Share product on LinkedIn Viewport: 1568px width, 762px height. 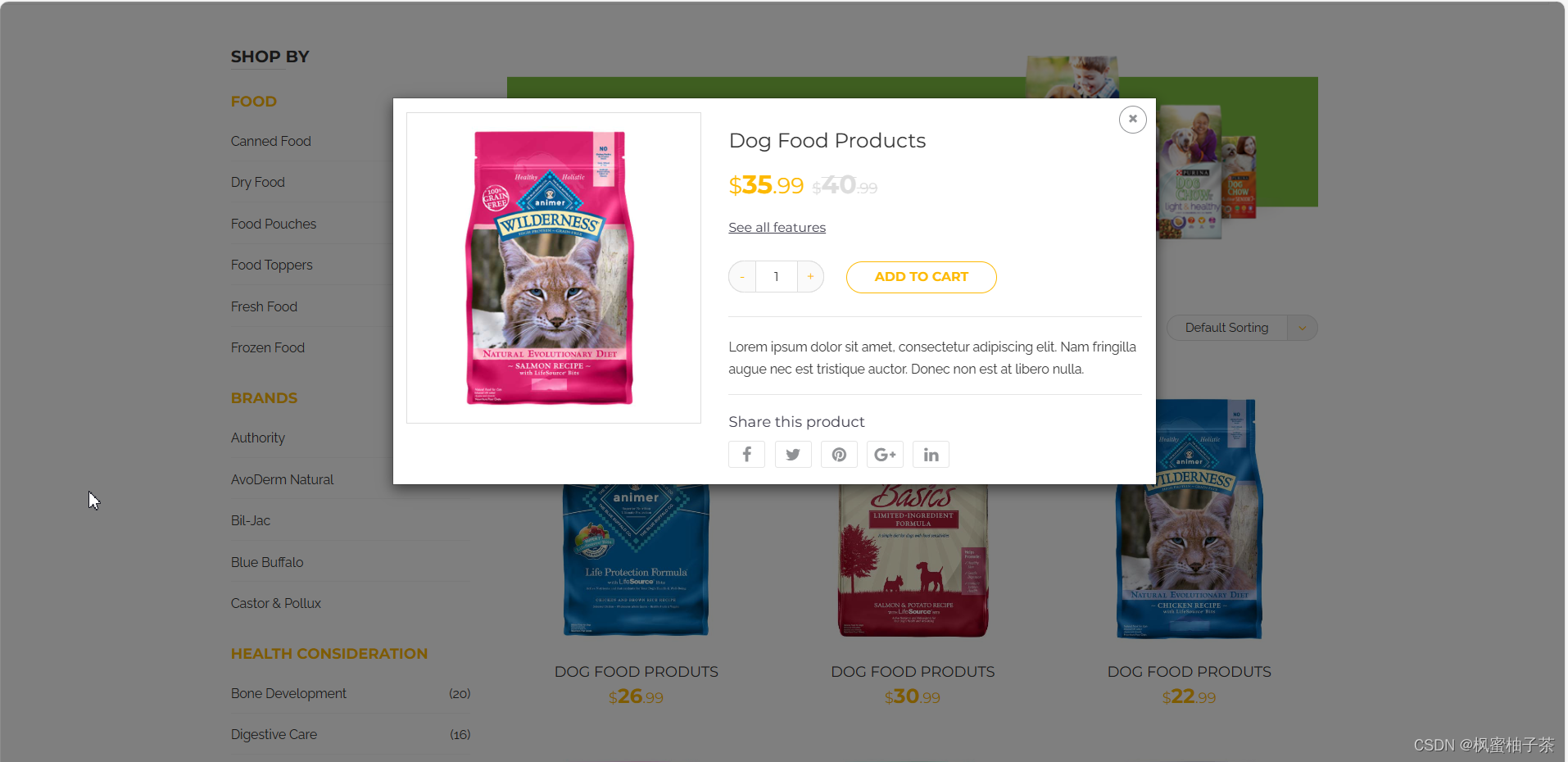[x=931, y=455]
